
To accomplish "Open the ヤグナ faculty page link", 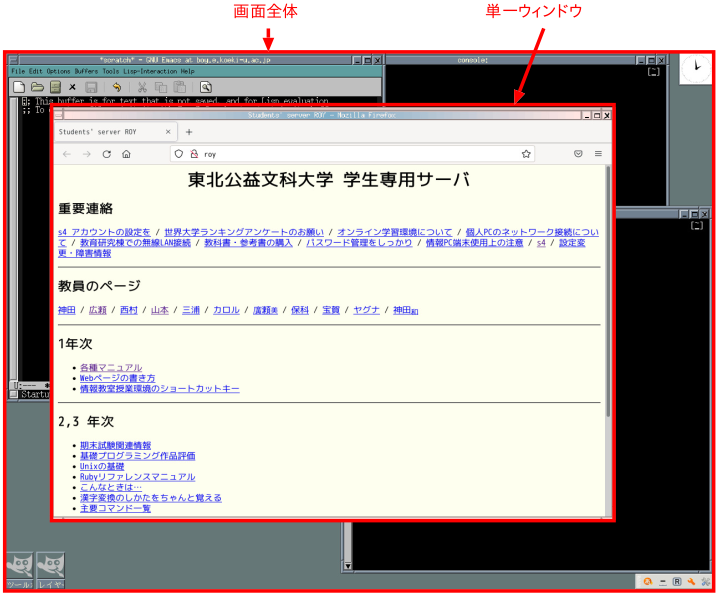I will 366,310.
